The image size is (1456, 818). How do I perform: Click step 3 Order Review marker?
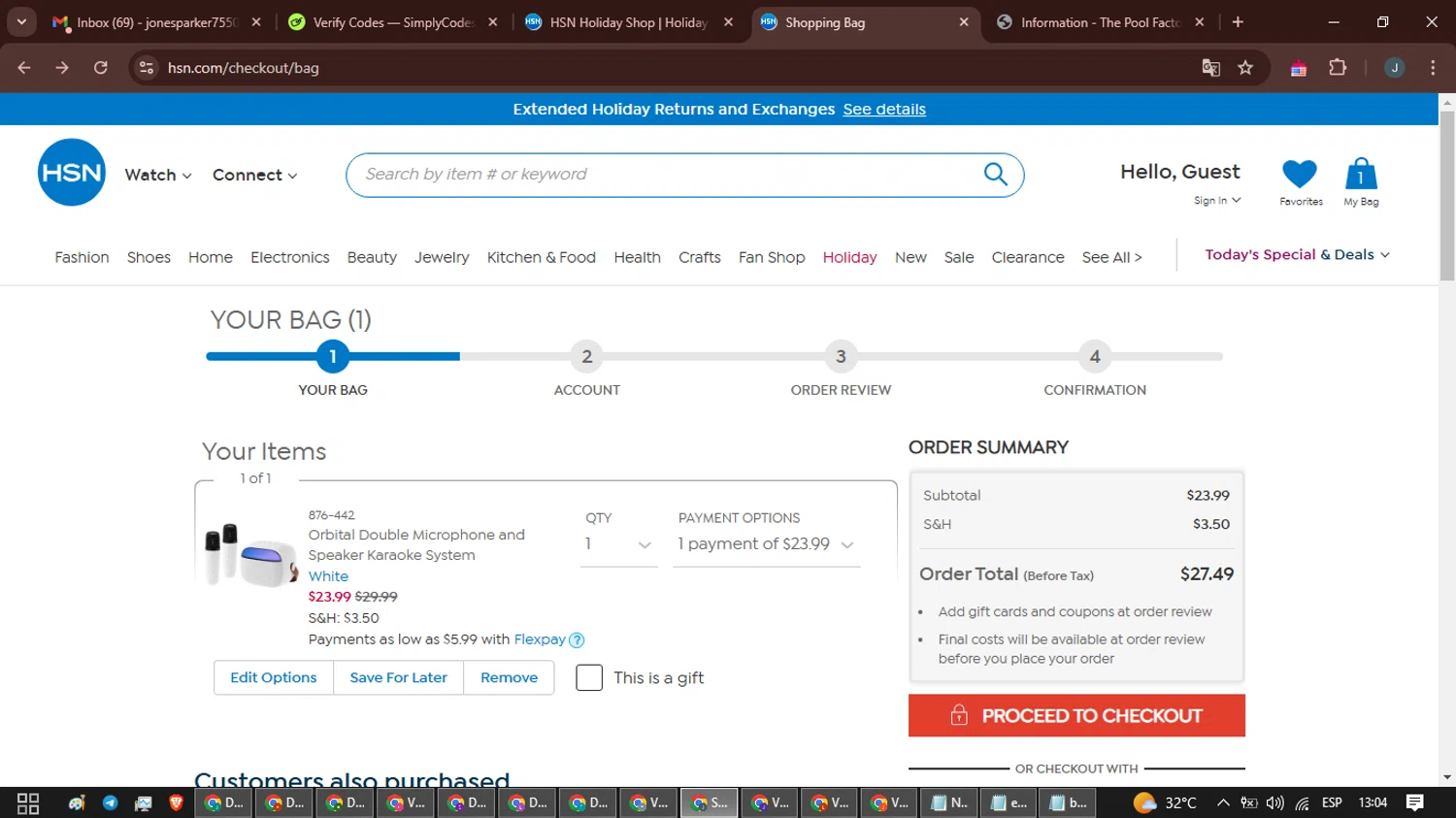pyautogui.click(x=841, y=356)
